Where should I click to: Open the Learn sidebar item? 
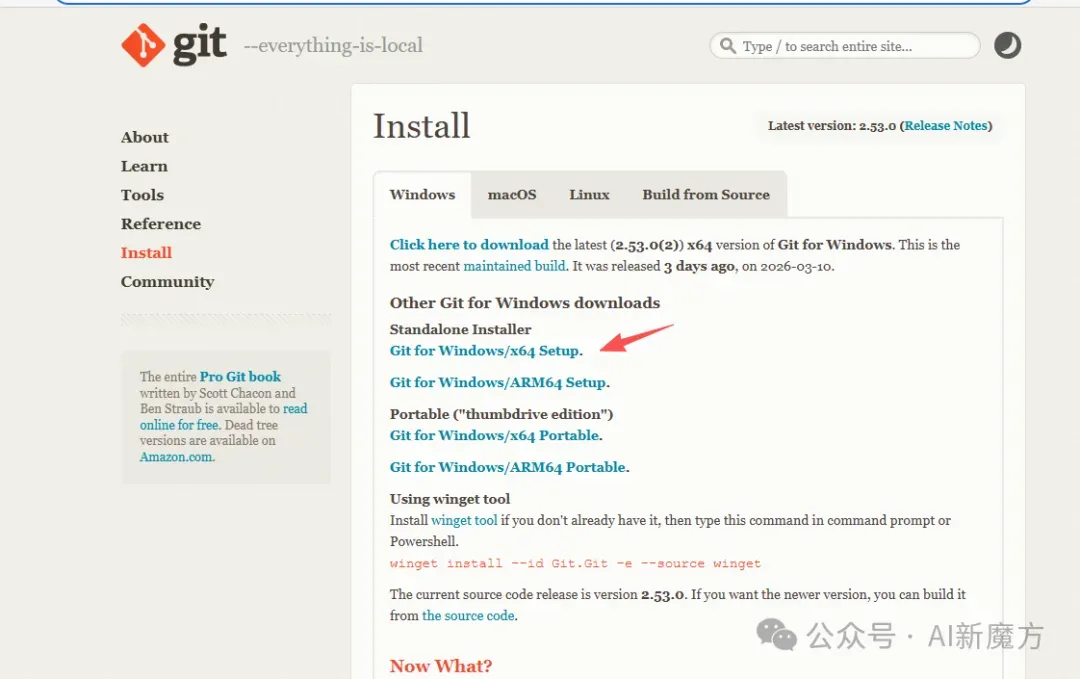(x=144, y=166)
